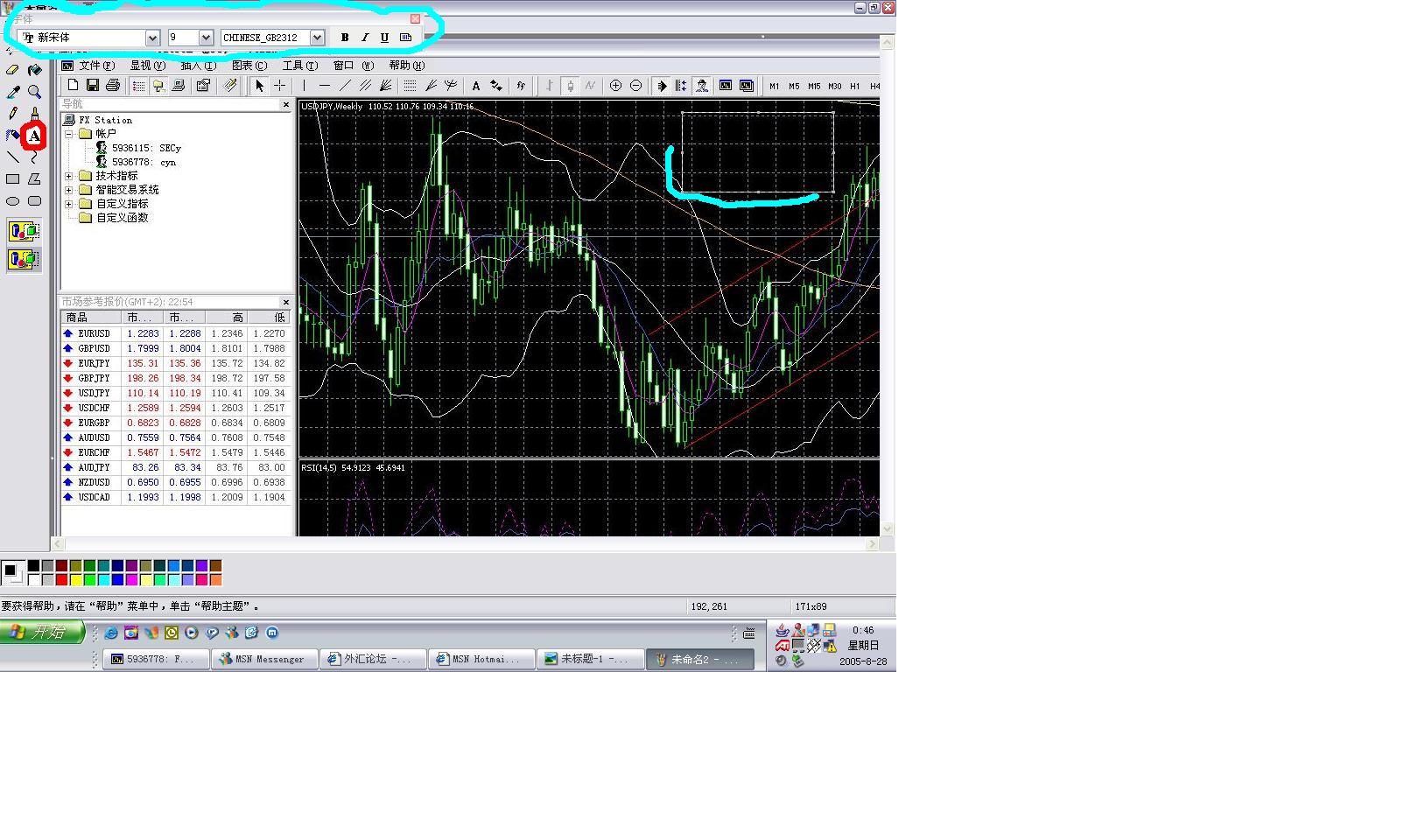Select the Text tool marked A
The image size is (1418, 840).
tap(34, 136)
